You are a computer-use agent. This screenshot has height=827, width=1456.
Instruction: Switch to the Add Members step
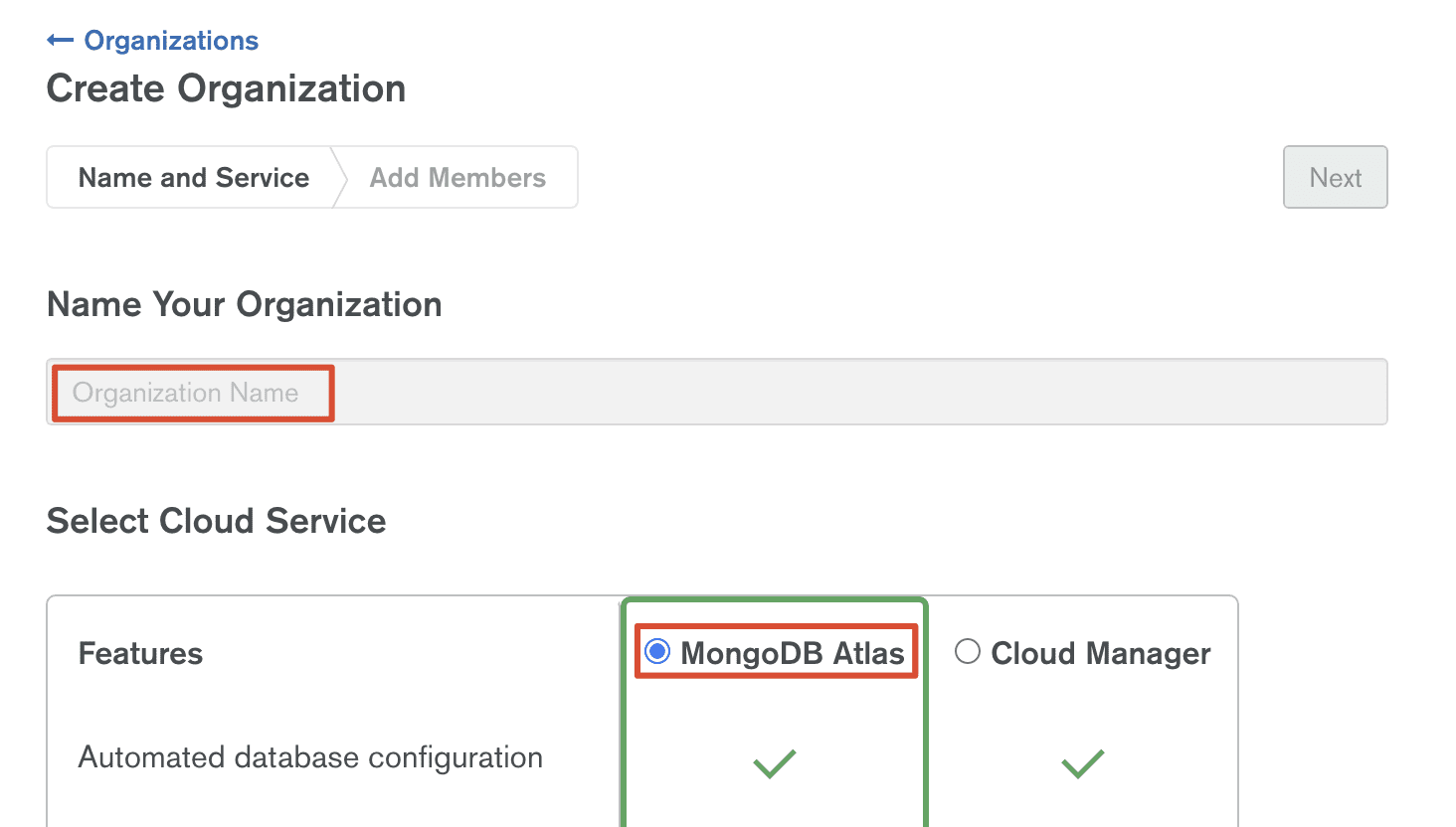pos(457,178)
